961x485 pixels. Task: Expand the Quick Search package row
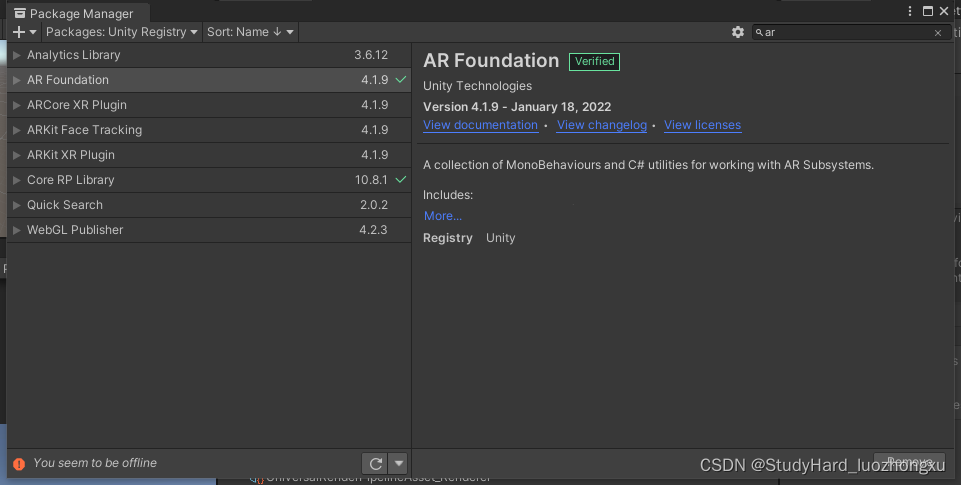[17, 205]
